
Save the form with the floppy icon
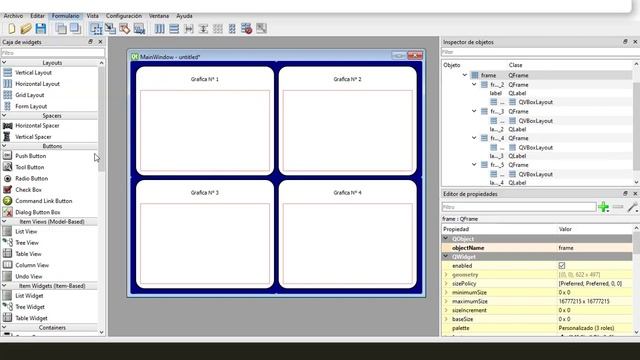pyautogui.click(x=41, y=29)
